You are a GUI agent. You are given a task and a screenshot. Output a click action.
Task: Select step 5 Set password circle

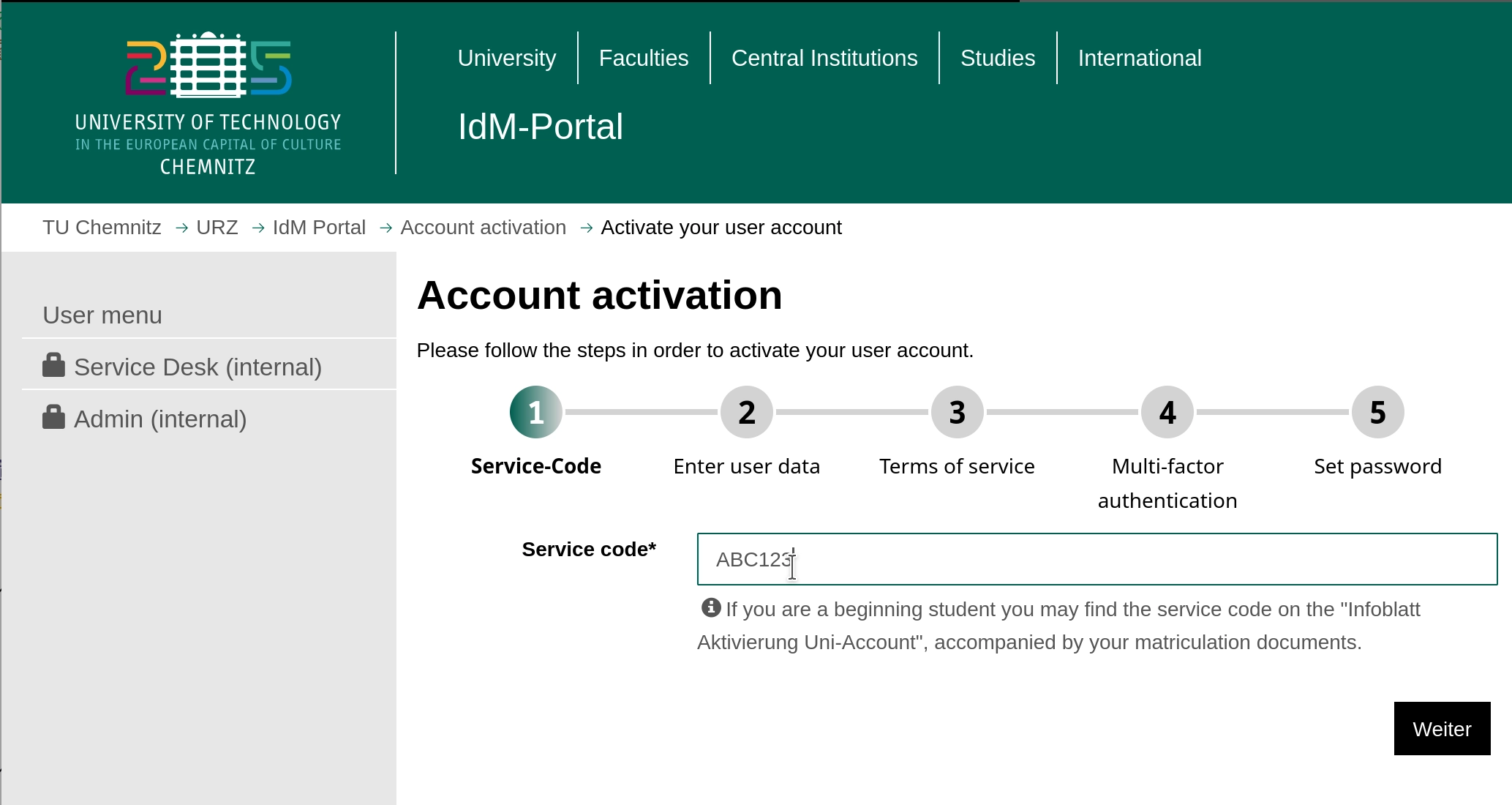coord(1377,411)
